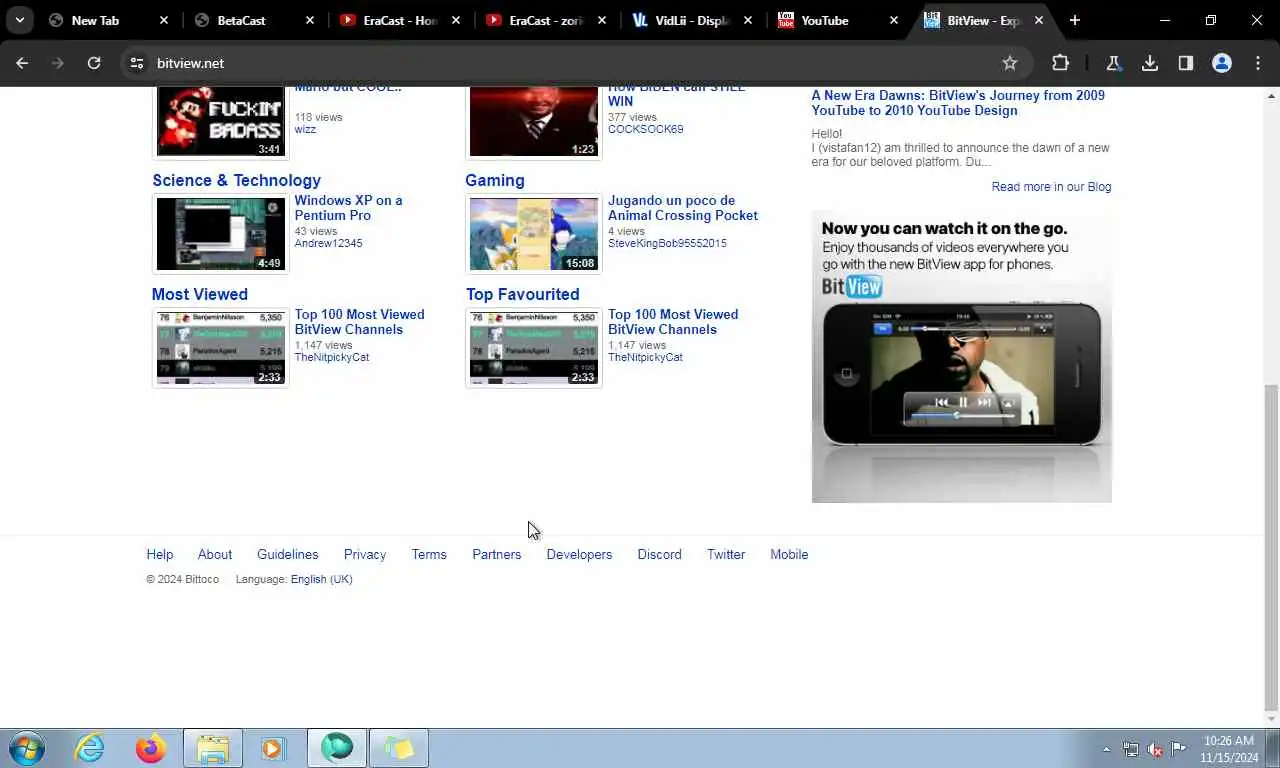Open Windows XP on a Pentium Pro thumbnail
1280x768 pixels.
click(x=221, y=234)
